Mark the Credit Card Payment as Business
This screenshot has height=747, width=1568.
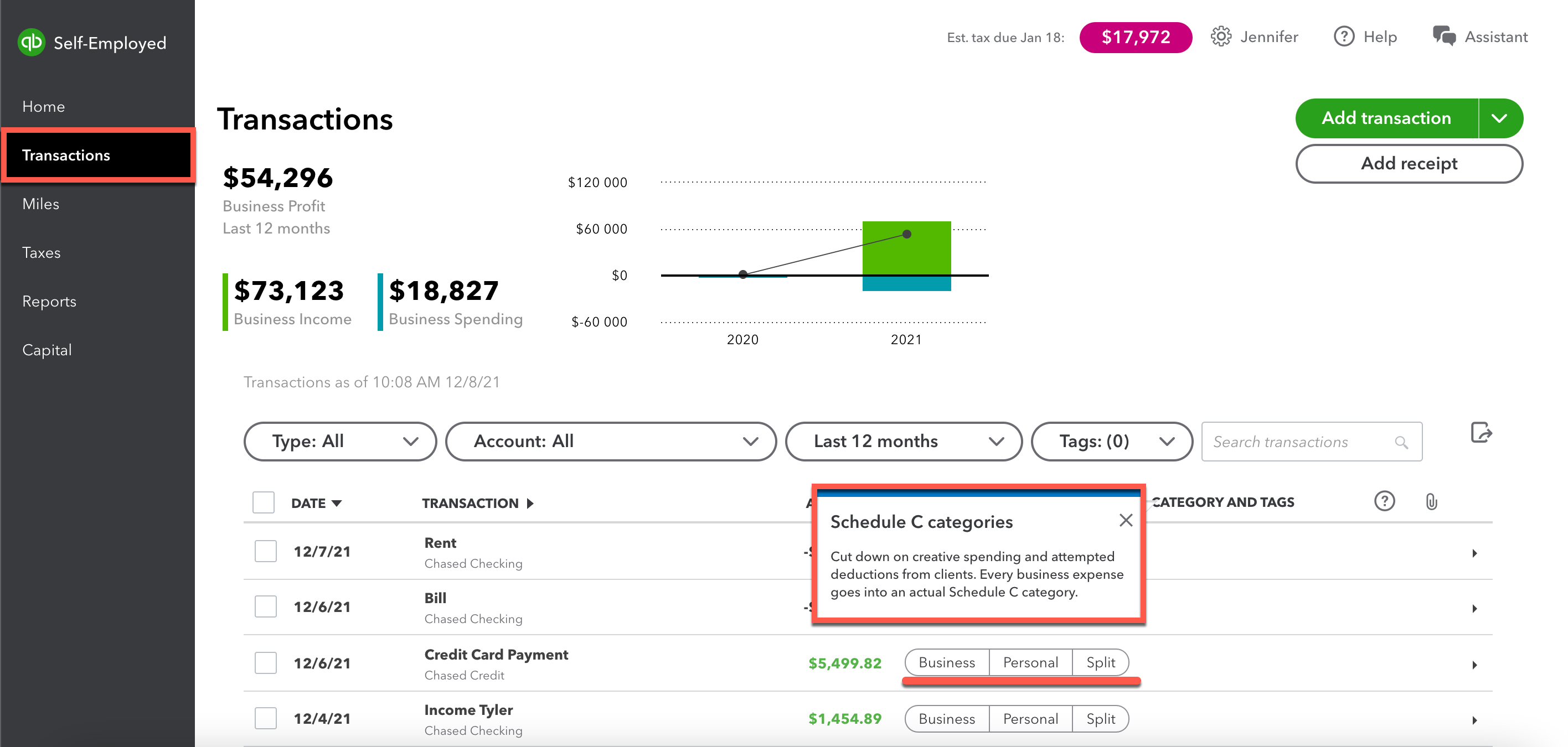pos(947,662)
